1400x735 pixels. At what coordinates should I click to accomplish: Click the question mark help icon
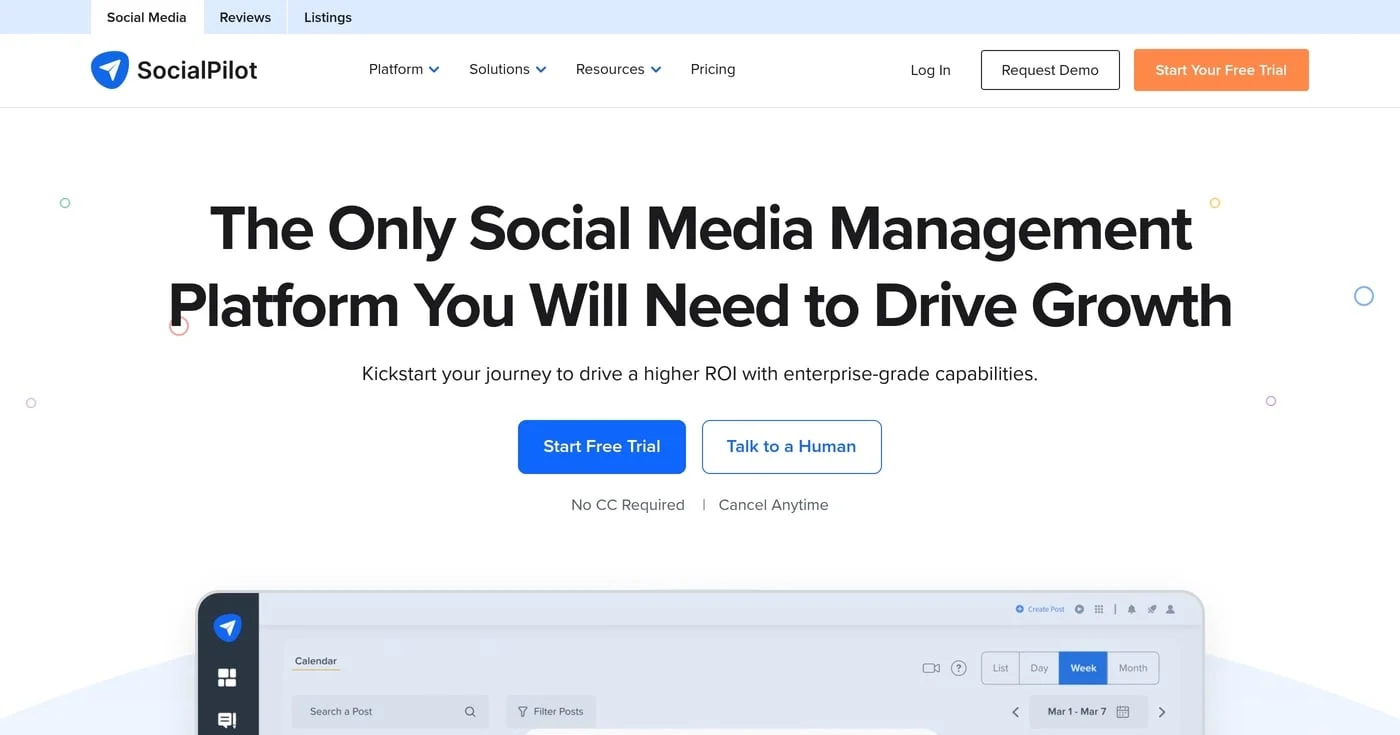click(958, 668)
